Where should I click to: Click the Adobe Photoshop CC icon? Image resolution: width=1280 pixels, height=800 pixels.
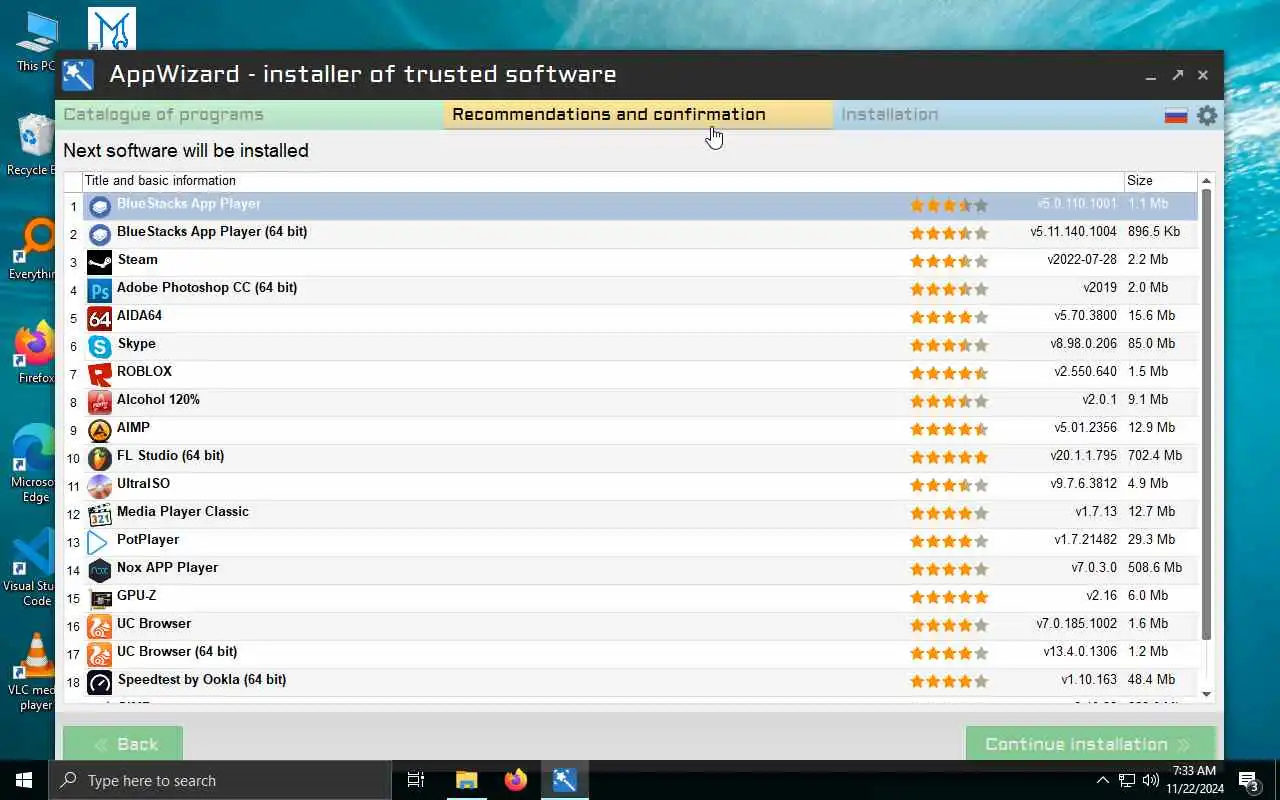click(99, 291)
